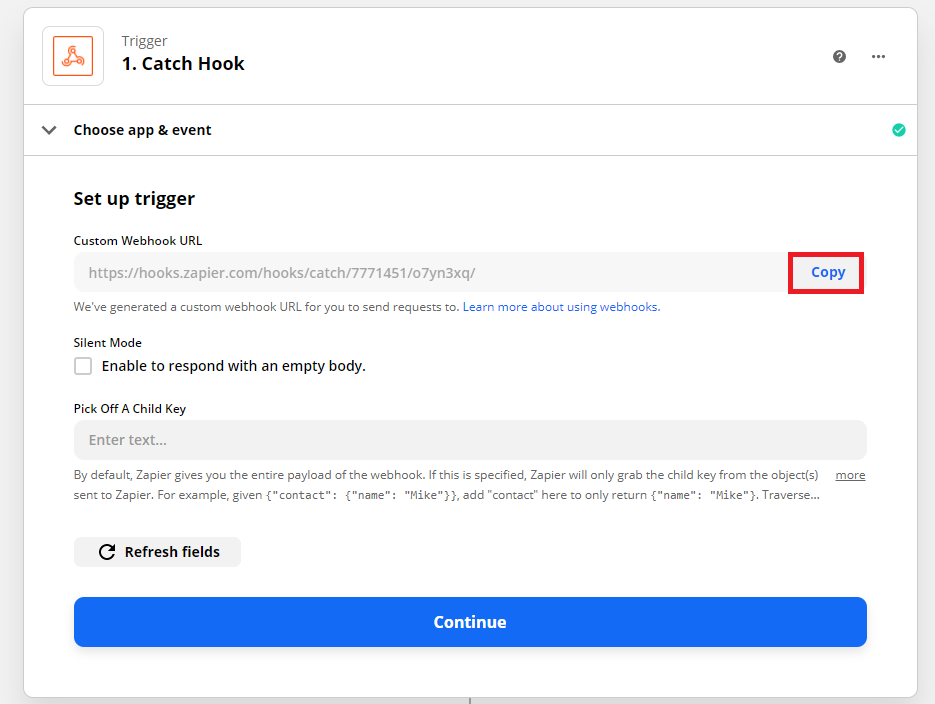Image resolution: width=935 pixels, height=704 pixels.
Task: Click the Refresh fields button
Action: click(157, 552)
